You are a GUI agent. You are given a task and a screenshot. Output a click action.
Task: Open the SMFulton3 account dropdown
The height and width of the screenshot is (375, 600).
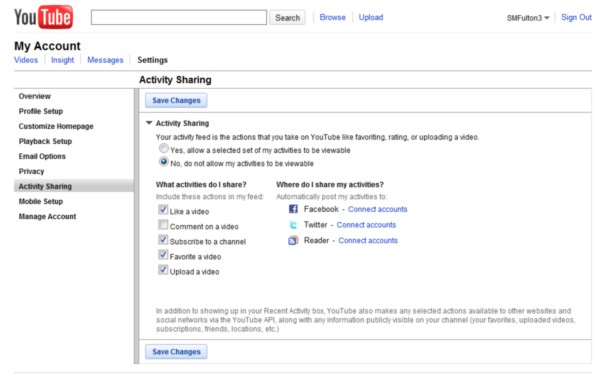pyautogui.click(x=528, y=18)
